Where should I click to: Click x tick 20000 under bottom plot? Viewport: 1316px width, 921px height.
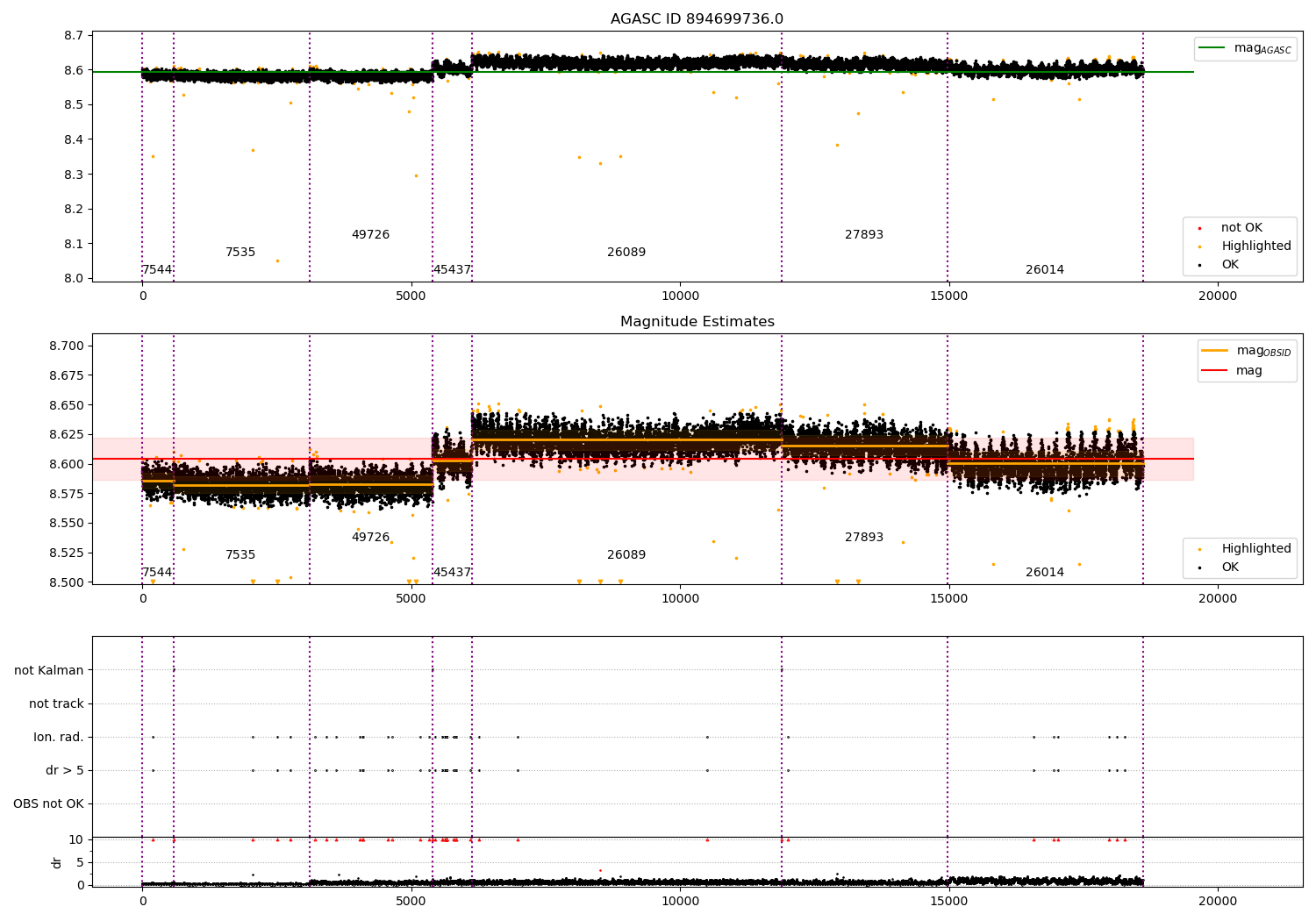tap(1218, 901)
